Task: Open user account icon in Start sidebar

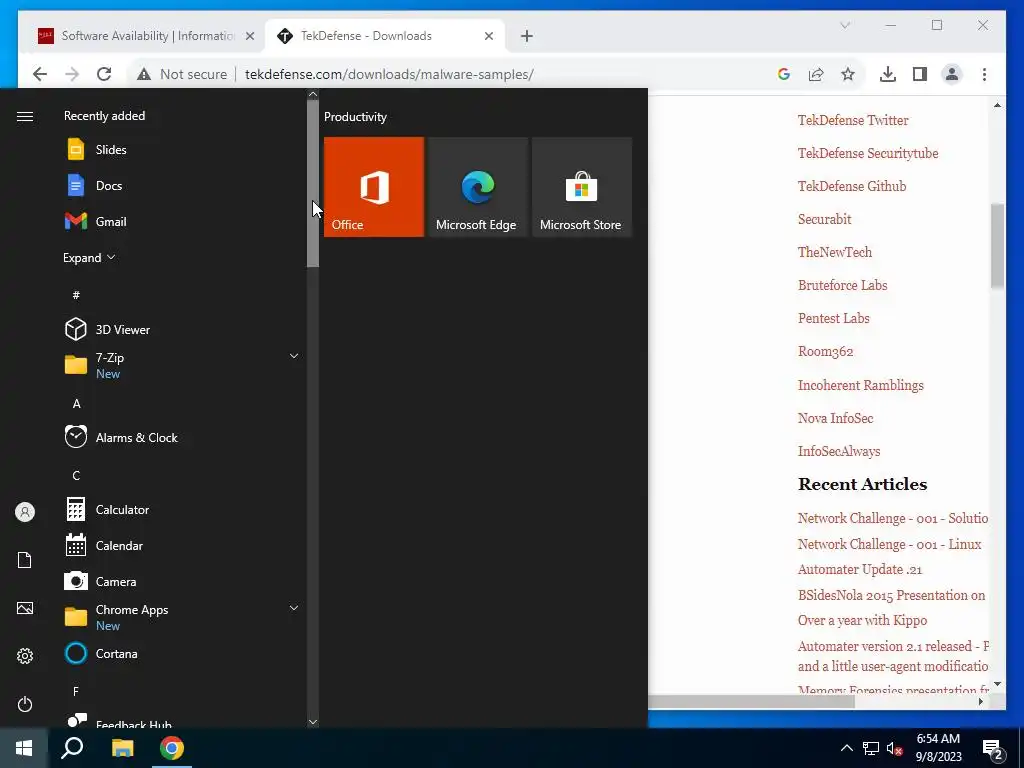Action: tap(25, 512)
